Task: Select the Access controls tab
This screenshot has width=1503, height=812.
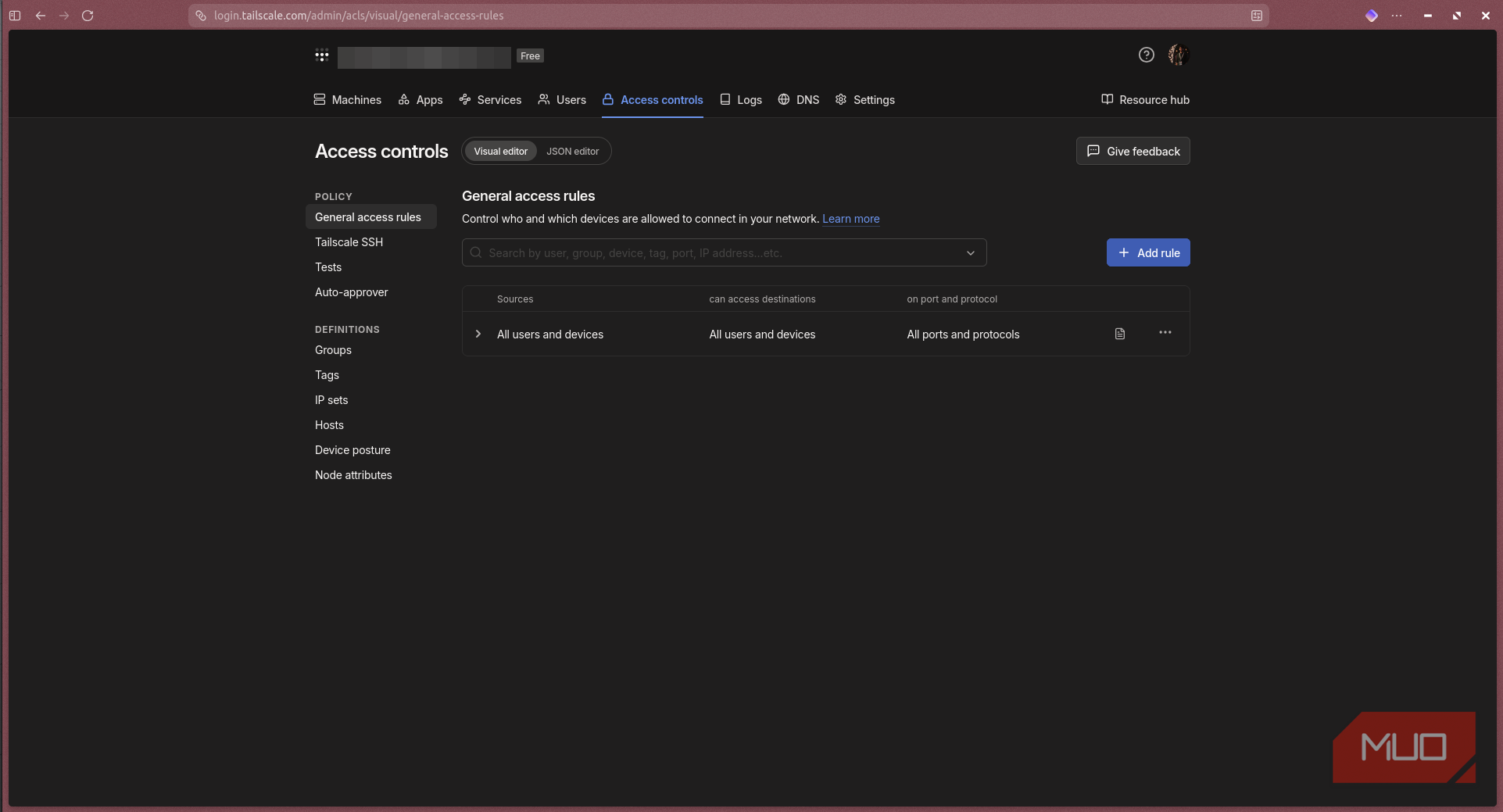Action: point(653,100)
